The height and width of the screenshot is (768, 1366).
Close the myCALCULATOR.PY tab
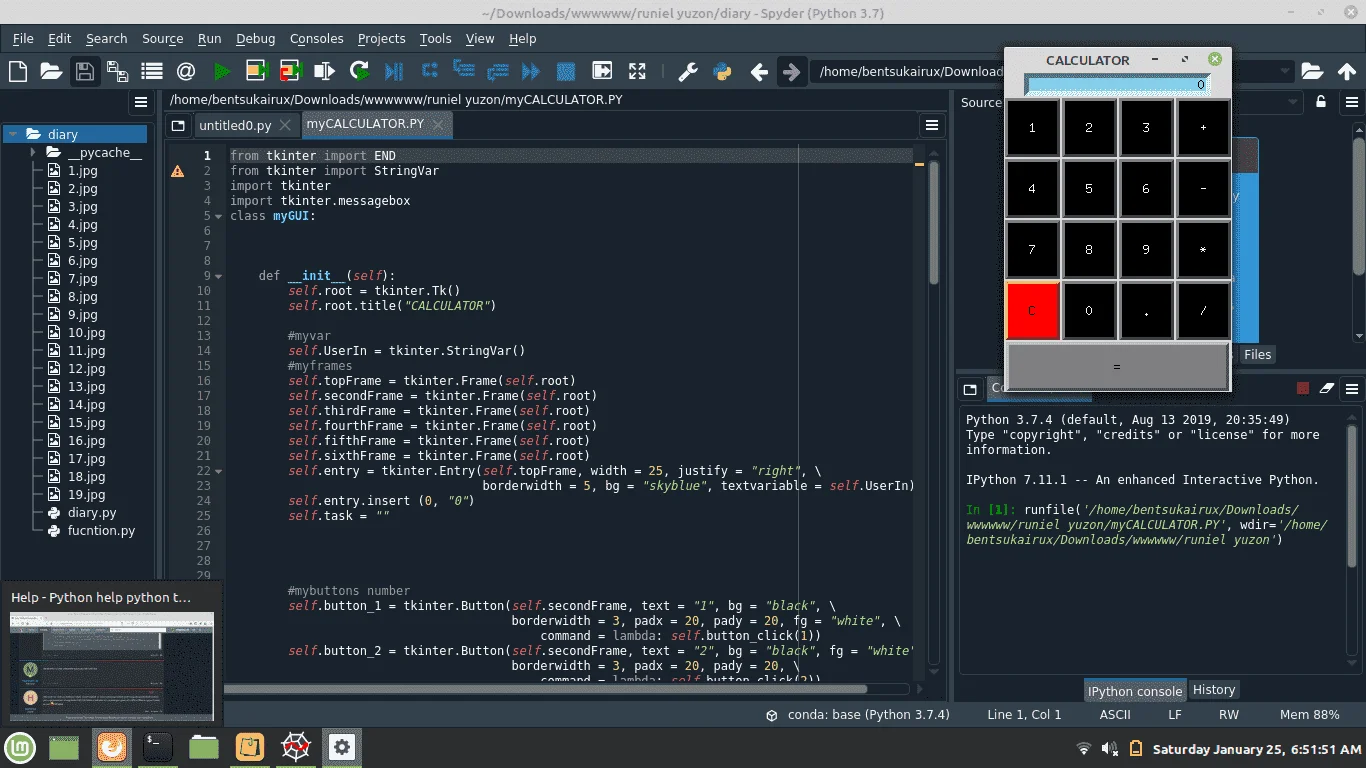pyautogui.click(x=439, y=124)
